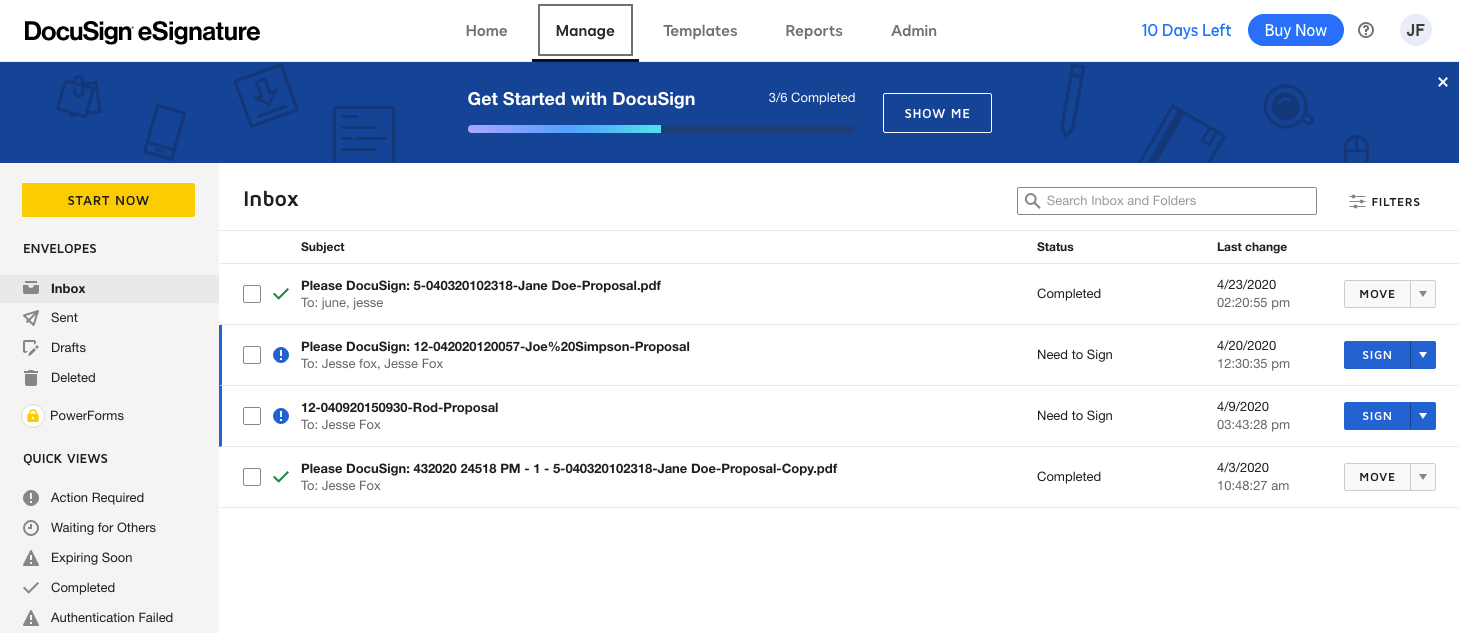Viewport: 1459px width, 633px height.
Task: Expand Sign dropdown arrow for Rod-Proposal
Action: click(1423, 416)
